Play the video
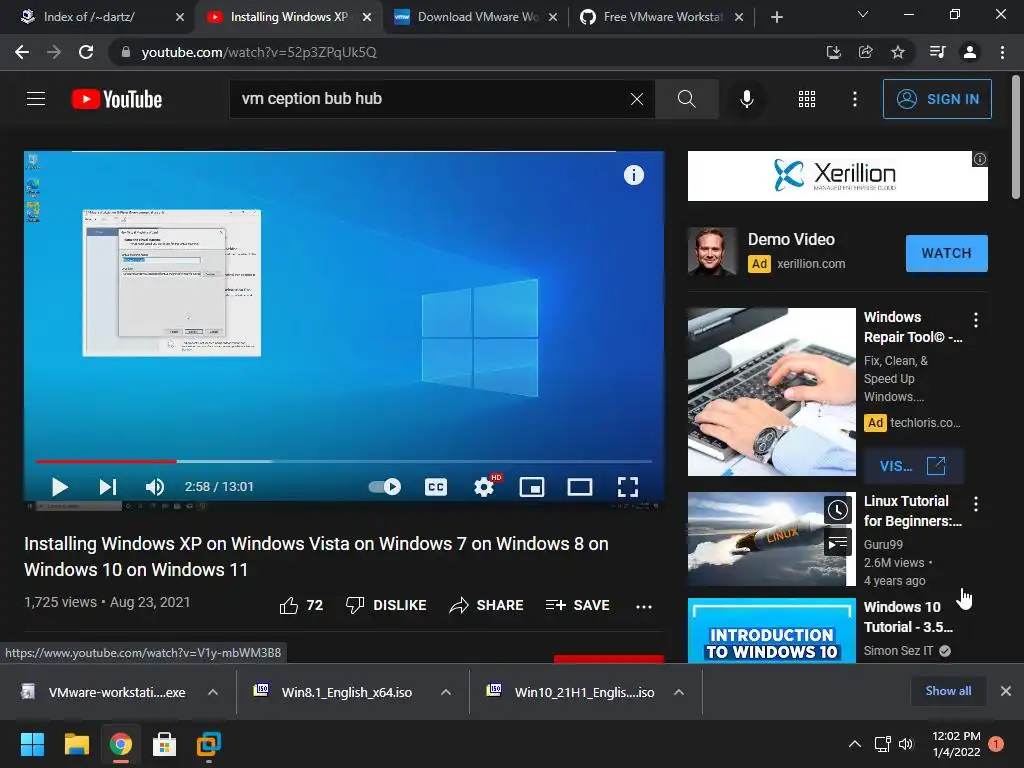 click(x=59, y=487)
